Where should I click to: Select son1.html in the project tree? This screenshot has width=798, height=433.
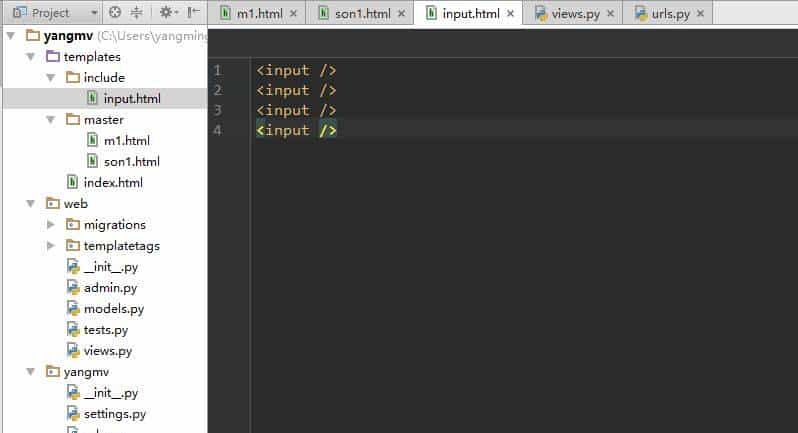click(x=132, y=162)
